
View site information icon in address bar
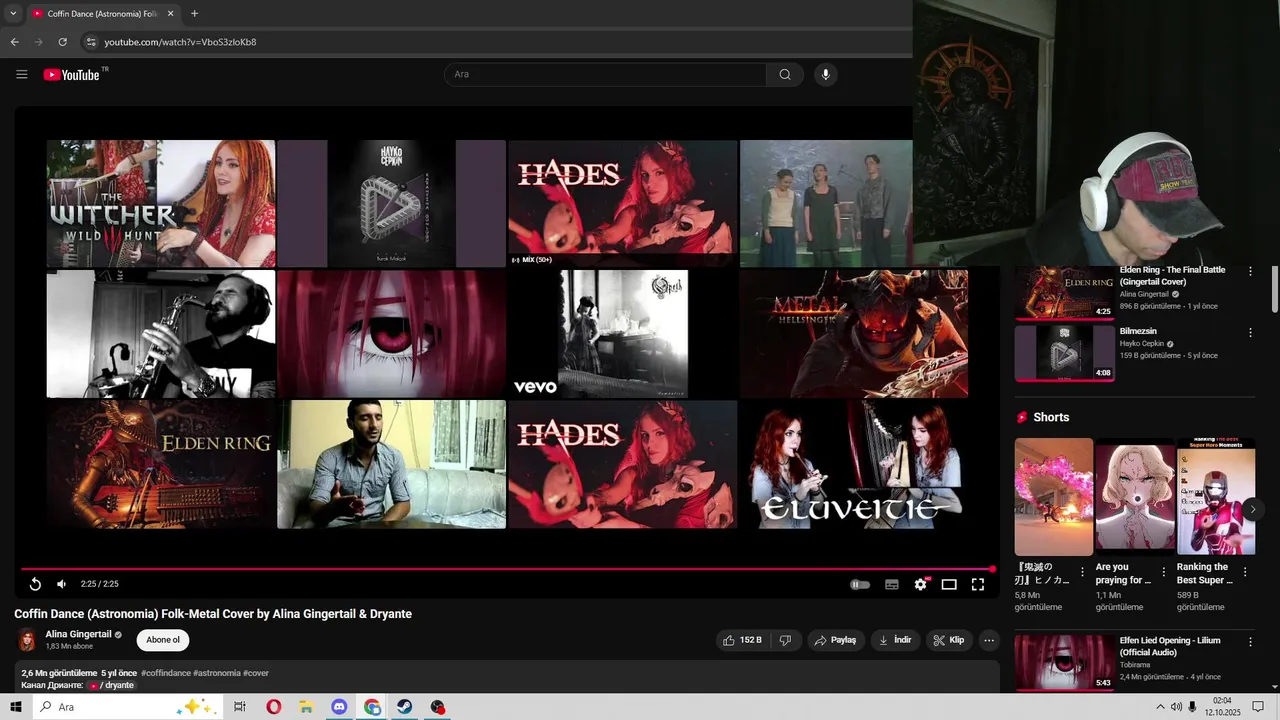90,42
